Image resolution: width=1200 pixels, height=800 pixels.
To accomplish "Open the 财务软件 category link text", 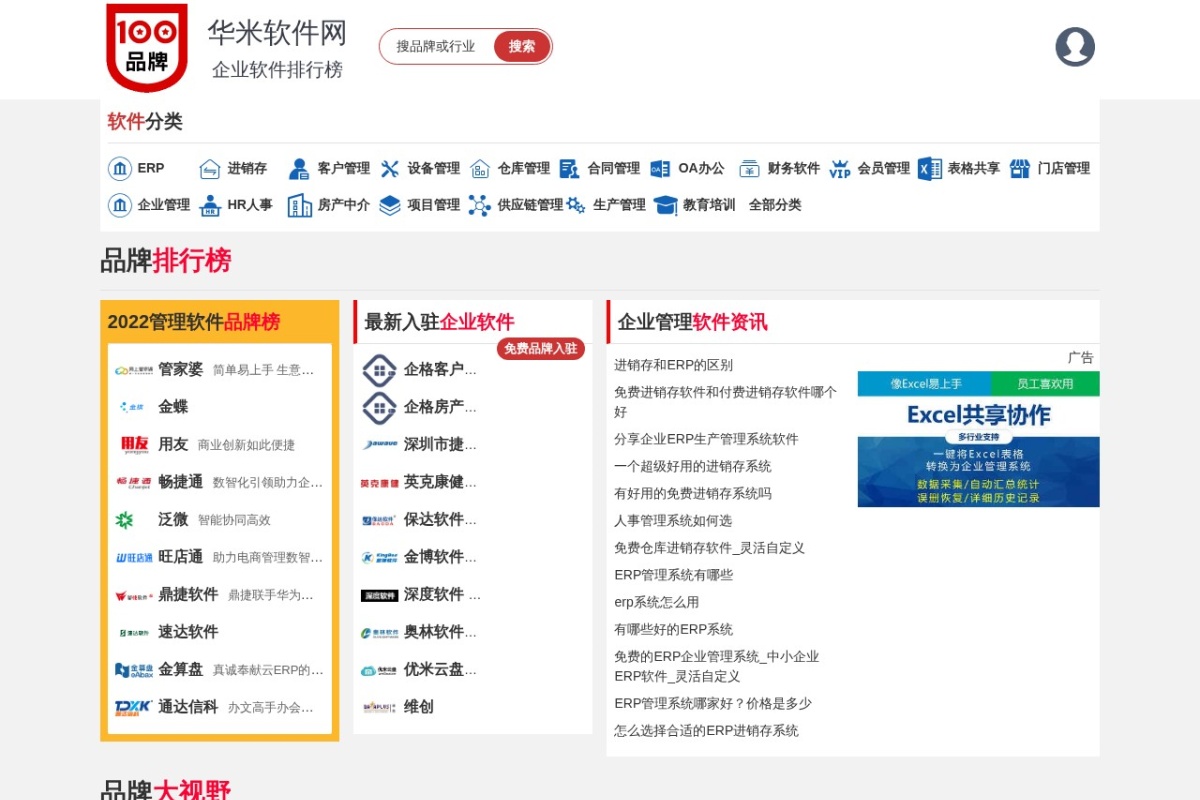I will 794,168.
